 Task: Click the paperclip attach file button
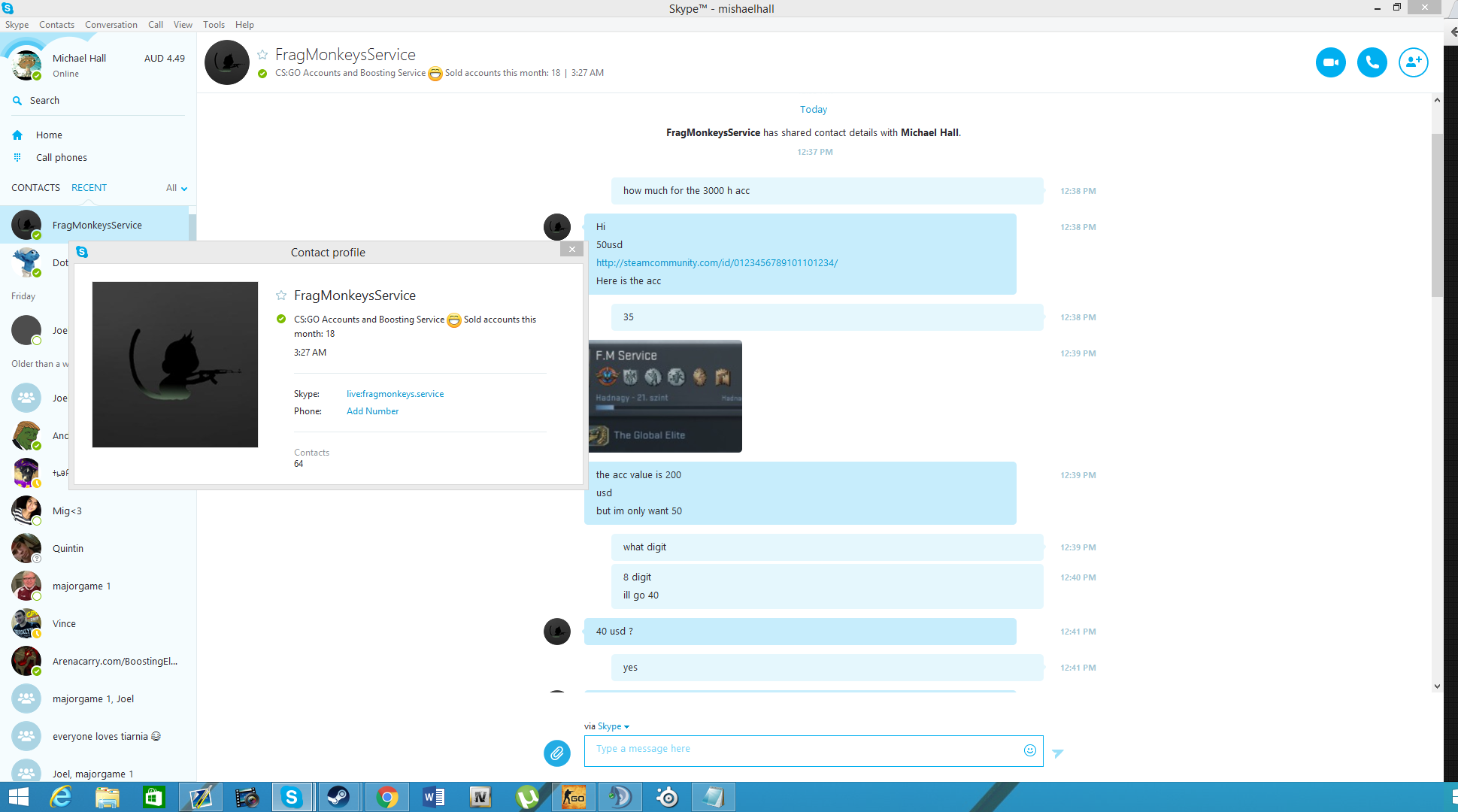pyautogui.click(x=557, y=752)
